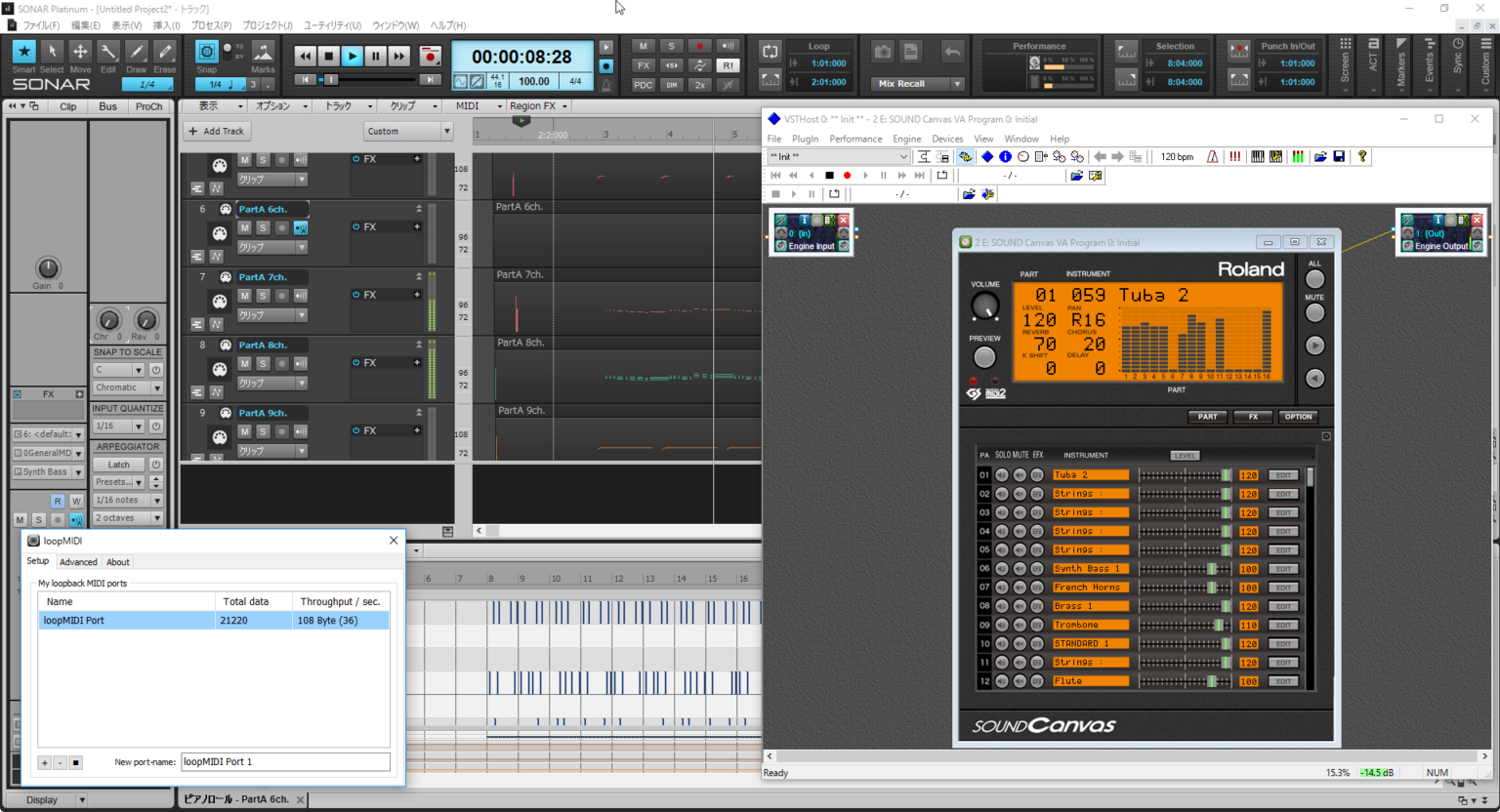Open the Custom track view dropdown

[x=445, y=130]
